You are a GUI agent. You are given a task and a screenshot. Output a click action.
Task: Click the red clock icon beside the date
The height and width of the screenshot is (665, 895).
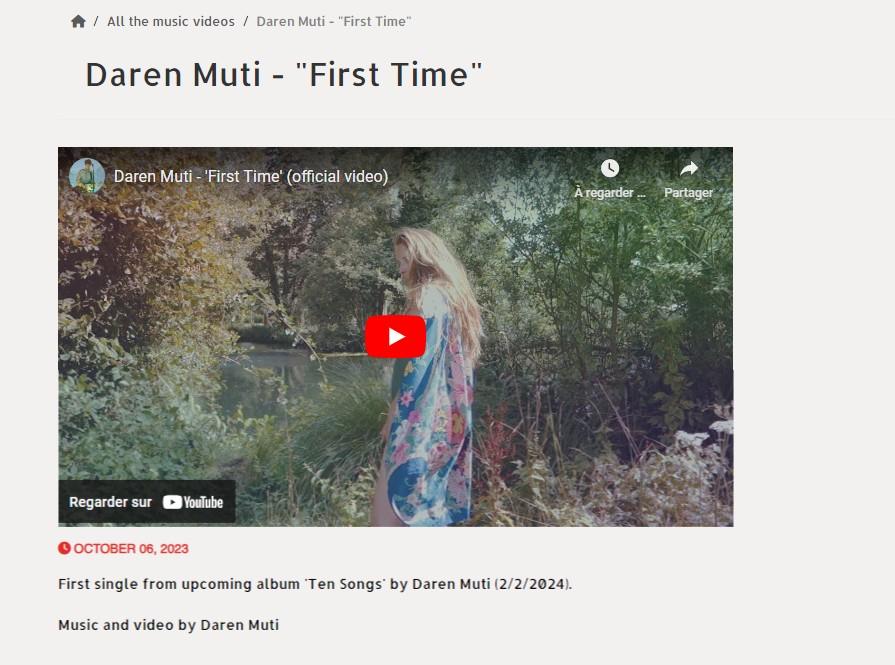click(x=64, y=548)
